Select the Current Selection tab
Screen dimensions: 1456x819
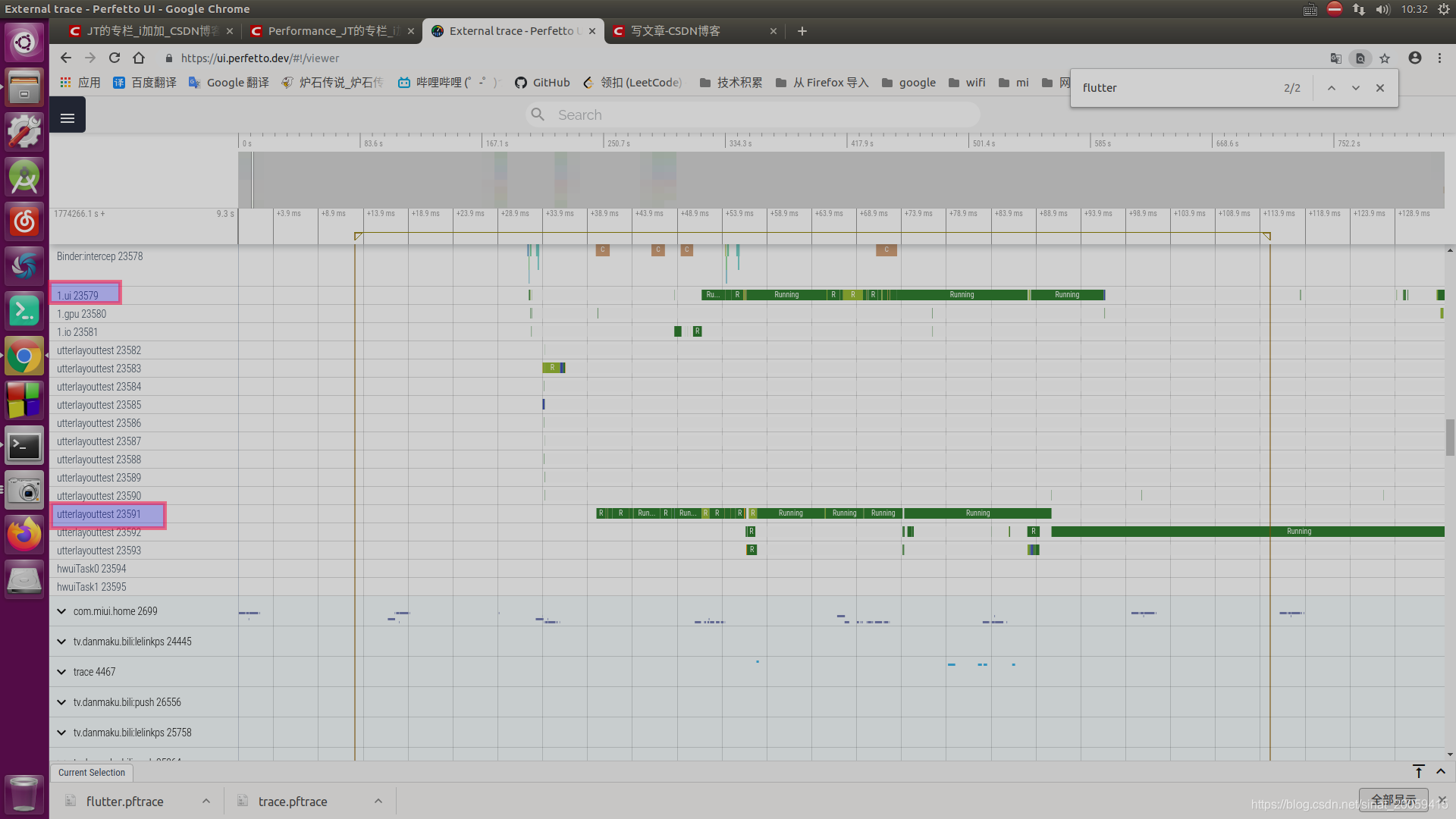click(92, 773)
